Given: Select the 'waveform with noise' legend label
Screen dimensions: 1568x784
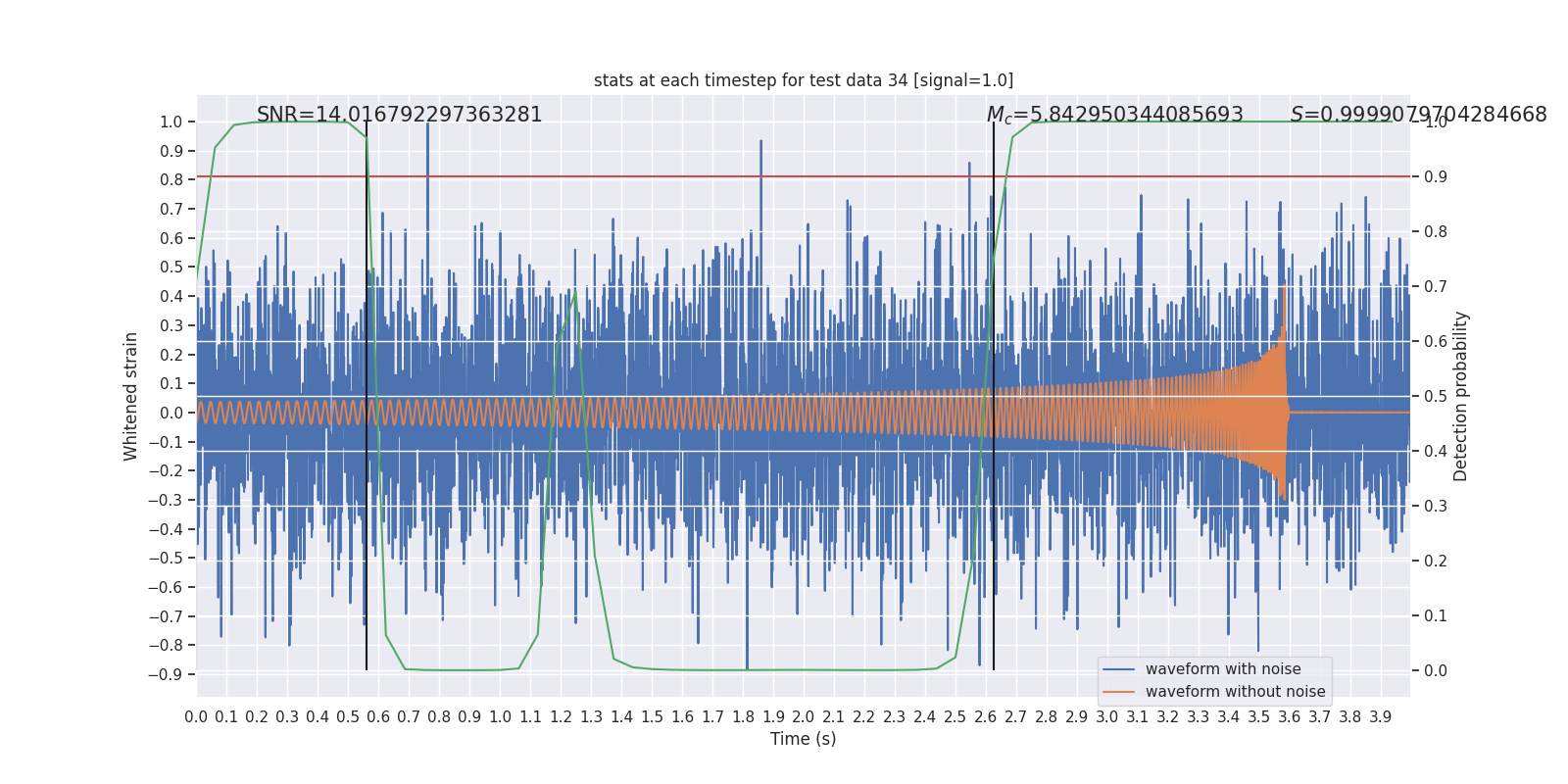Looking at the screenshot, I should [x=1223, y=669].
